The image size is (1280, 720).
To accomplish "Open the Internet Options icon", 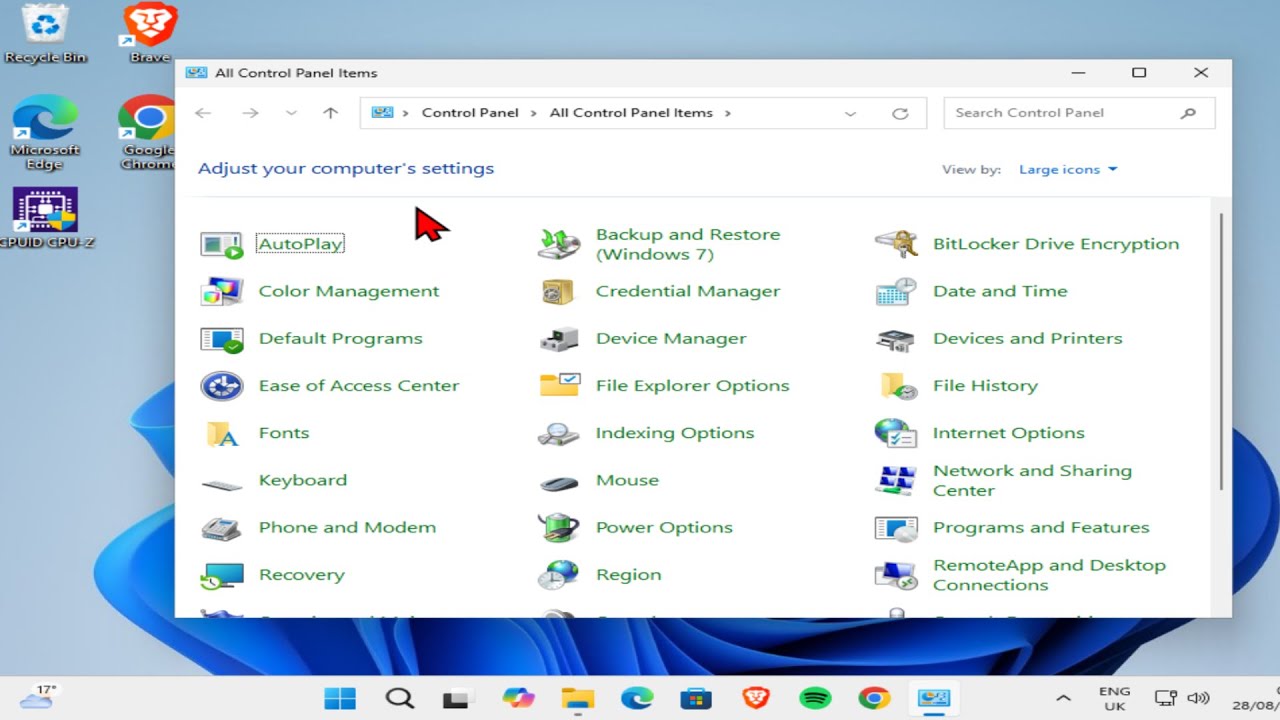I will (x=895, y=433).
